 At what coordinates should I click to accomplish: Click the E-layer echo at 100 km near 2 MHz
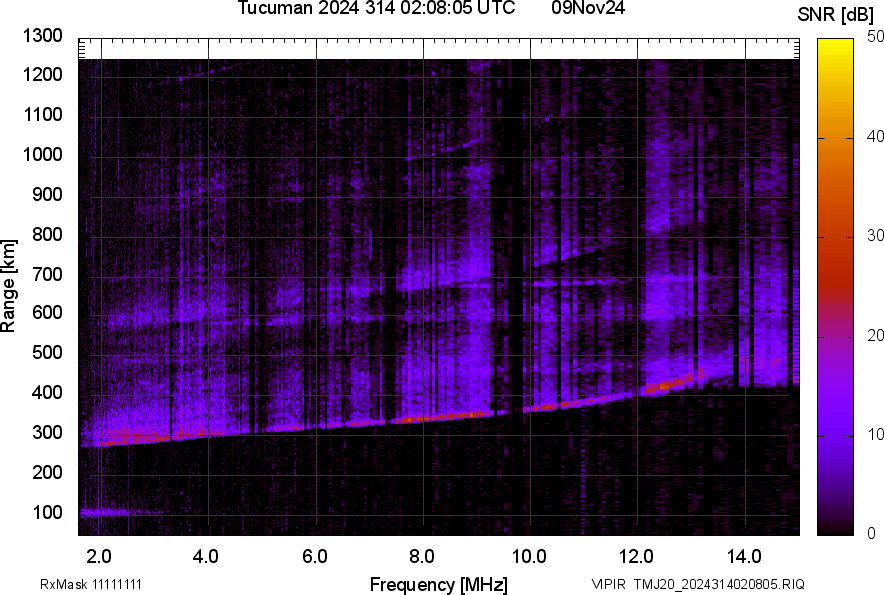click(x=100, y=512)
